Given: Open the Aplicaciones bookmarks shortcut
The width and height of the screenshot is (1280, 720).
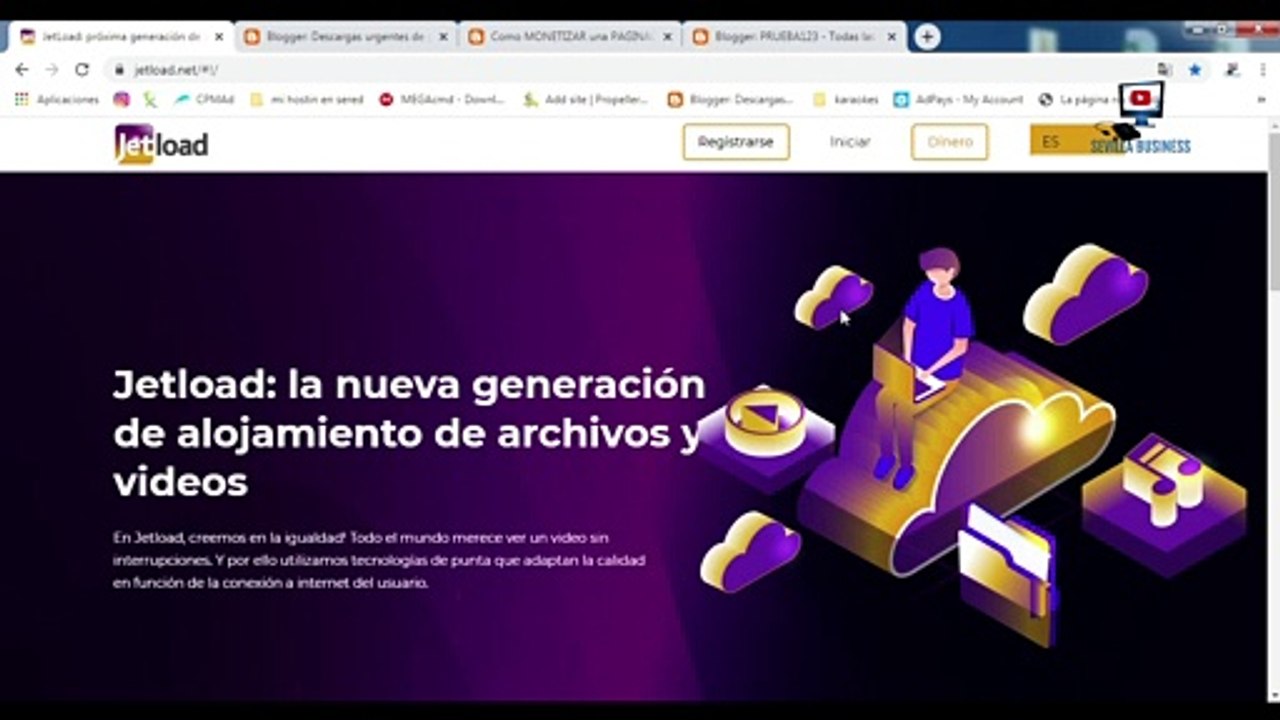Looking at the screenshot, I should pyautogui.click(x=57, y=99).
